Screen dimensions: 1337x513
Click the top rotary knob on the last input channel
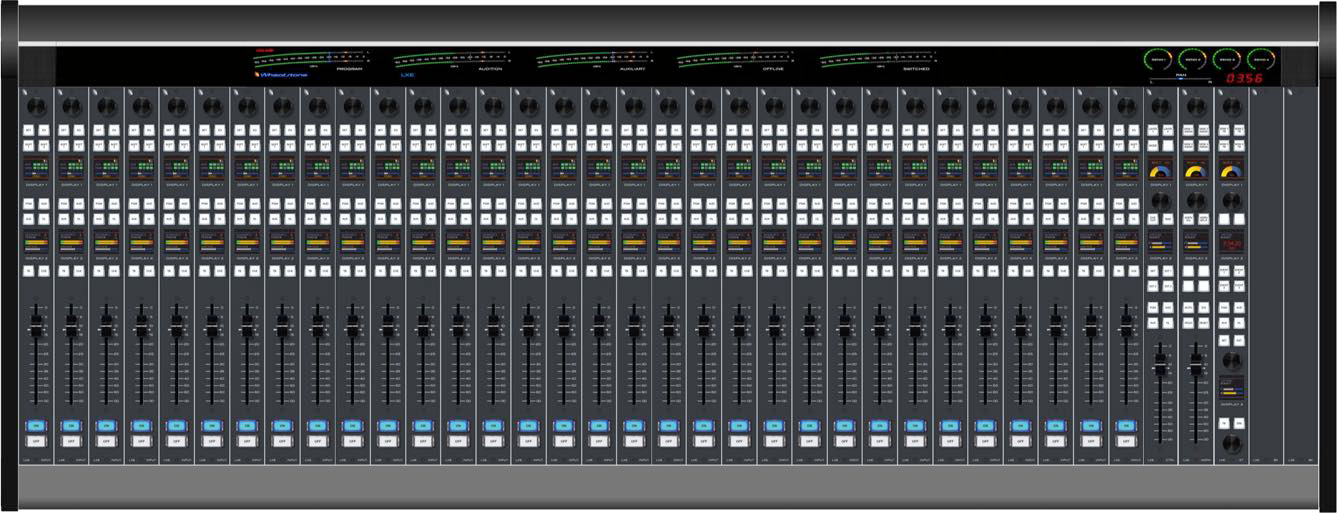point(1125,104)
